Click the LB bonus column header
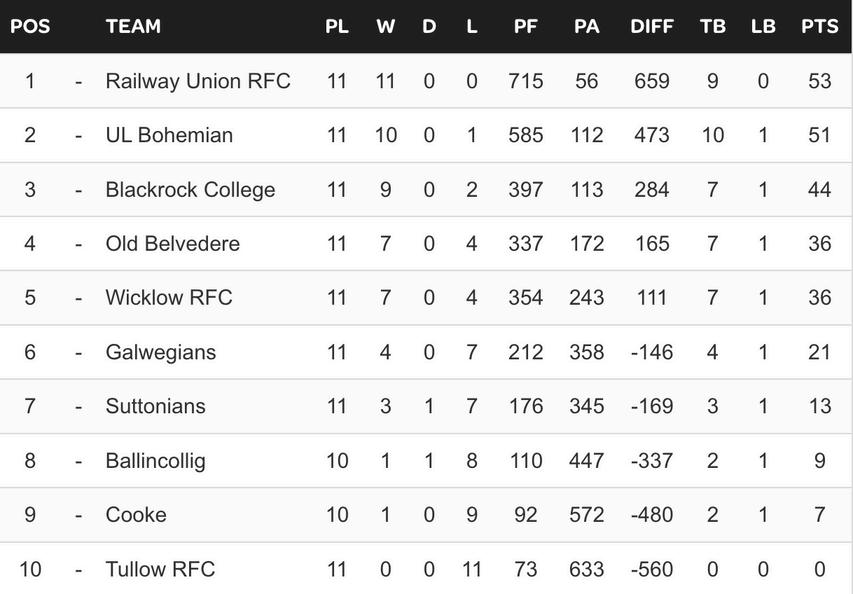Viewport: 853px width, 594px height. click(x=763, y=27)
